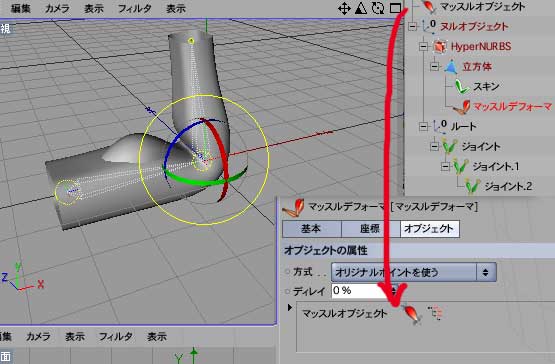
Task: Open カメラ menu in bottom viewport
Action: [38, 336]
